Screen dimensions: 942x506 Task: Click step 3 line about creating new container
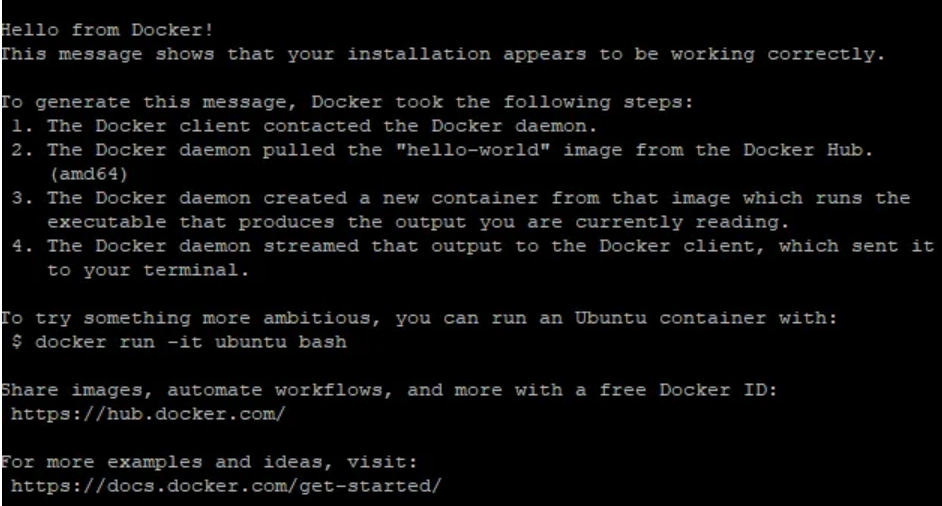[461, 198]
